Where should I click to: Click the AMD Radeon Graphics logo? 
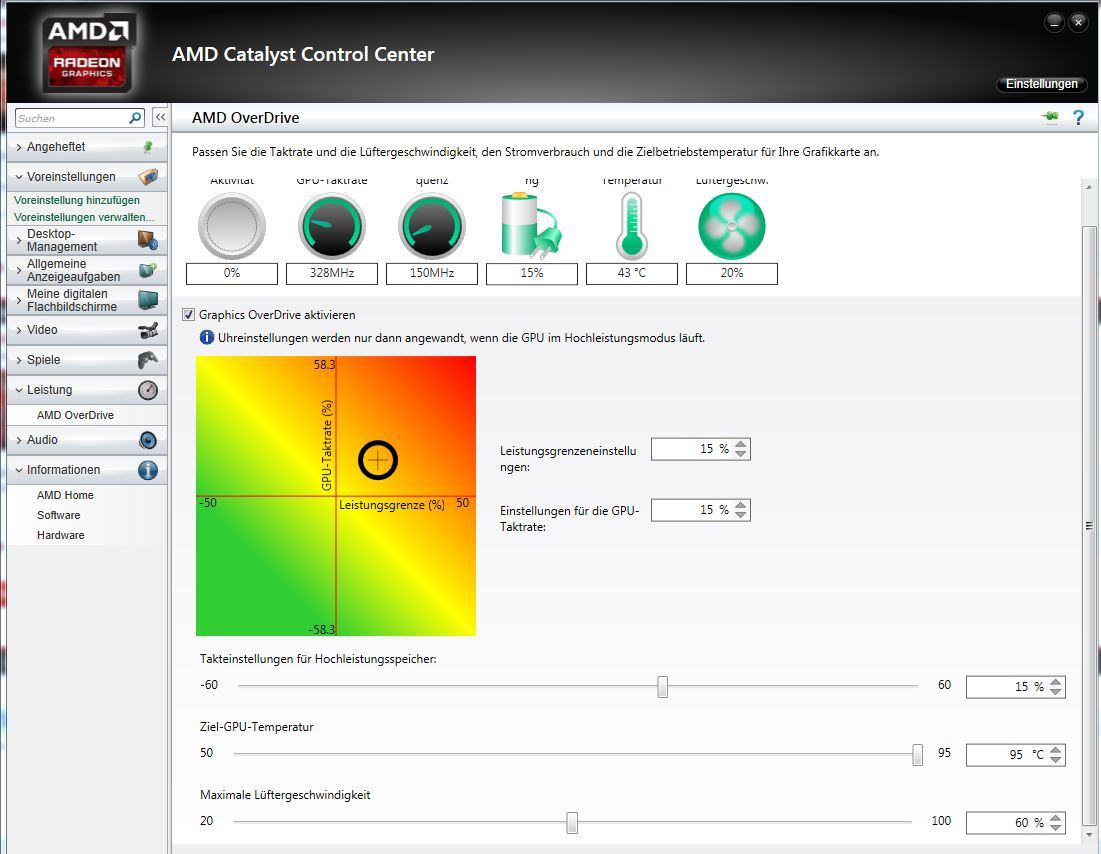87,54
